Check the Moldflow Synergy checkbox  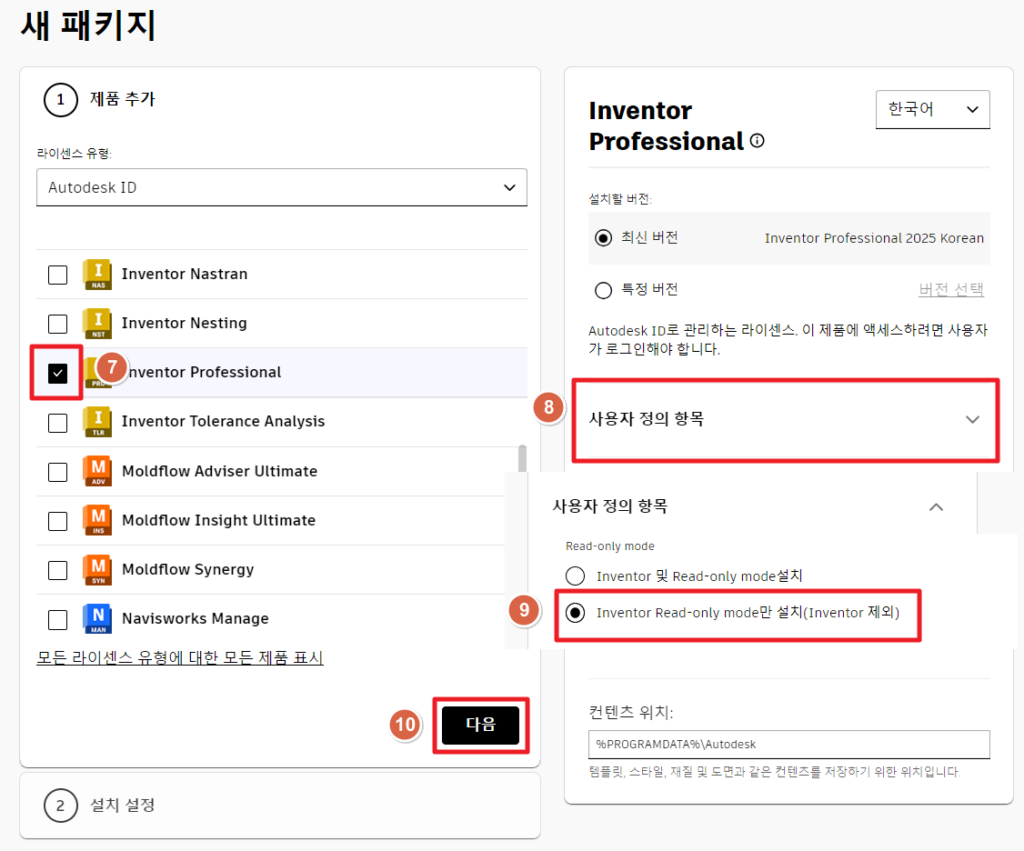point(57,570)
